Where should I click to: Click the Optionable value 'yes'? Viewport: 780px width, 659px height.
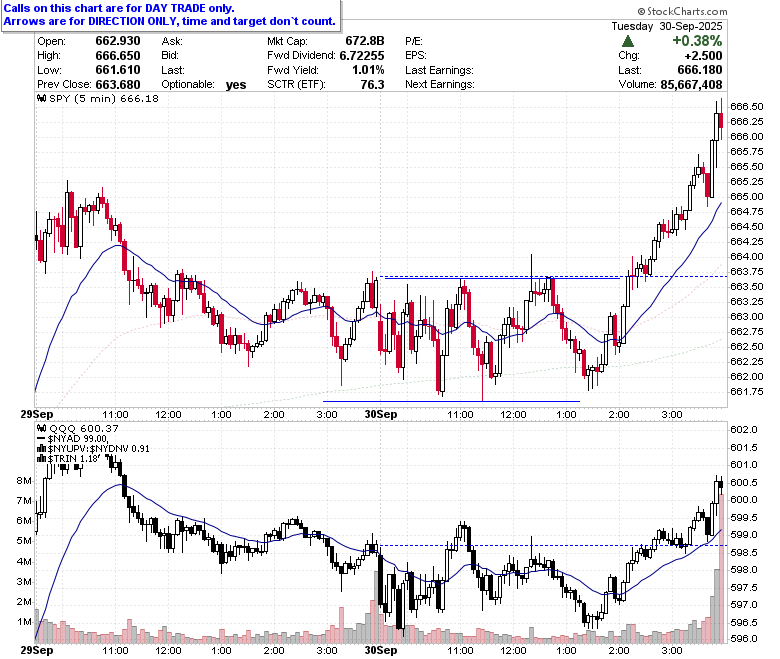(236, 85)
